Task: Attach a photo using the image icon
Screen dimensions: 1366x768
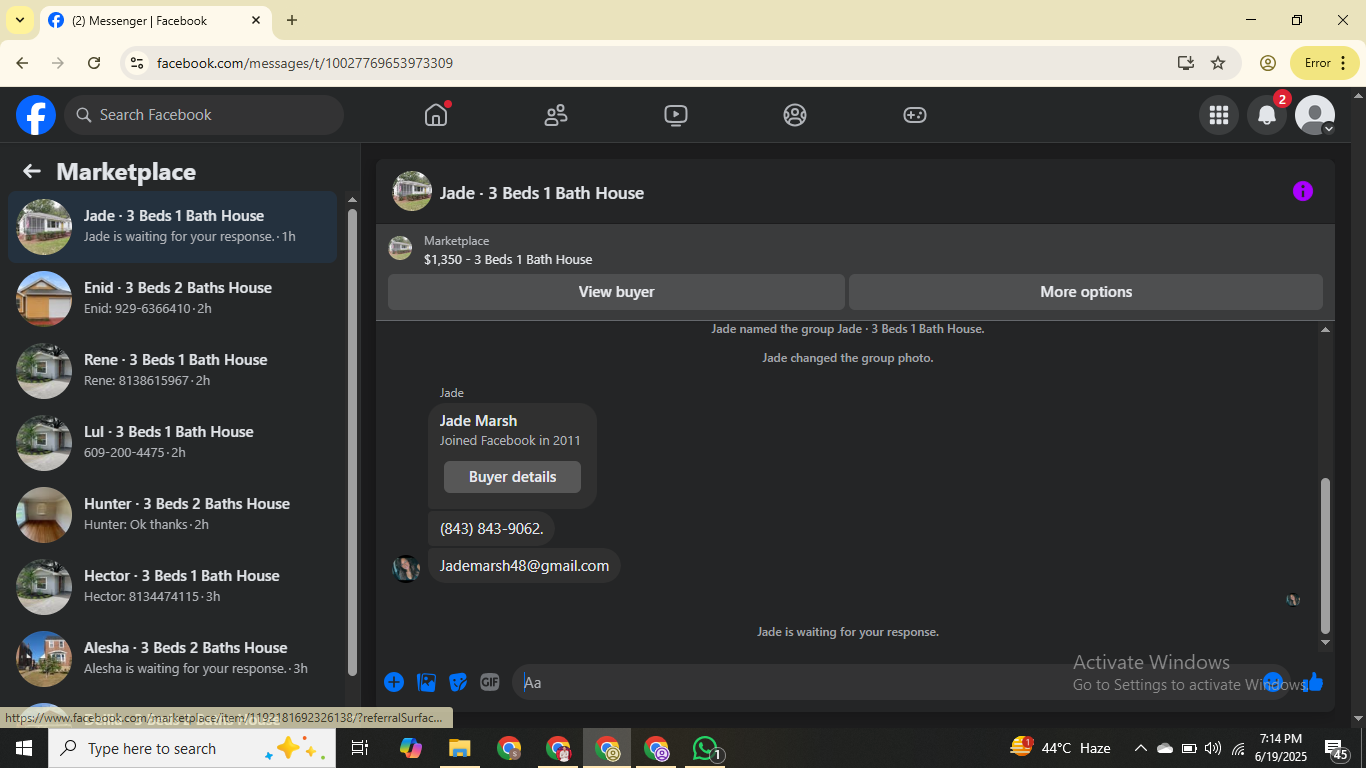Action: tap(426, 682)
